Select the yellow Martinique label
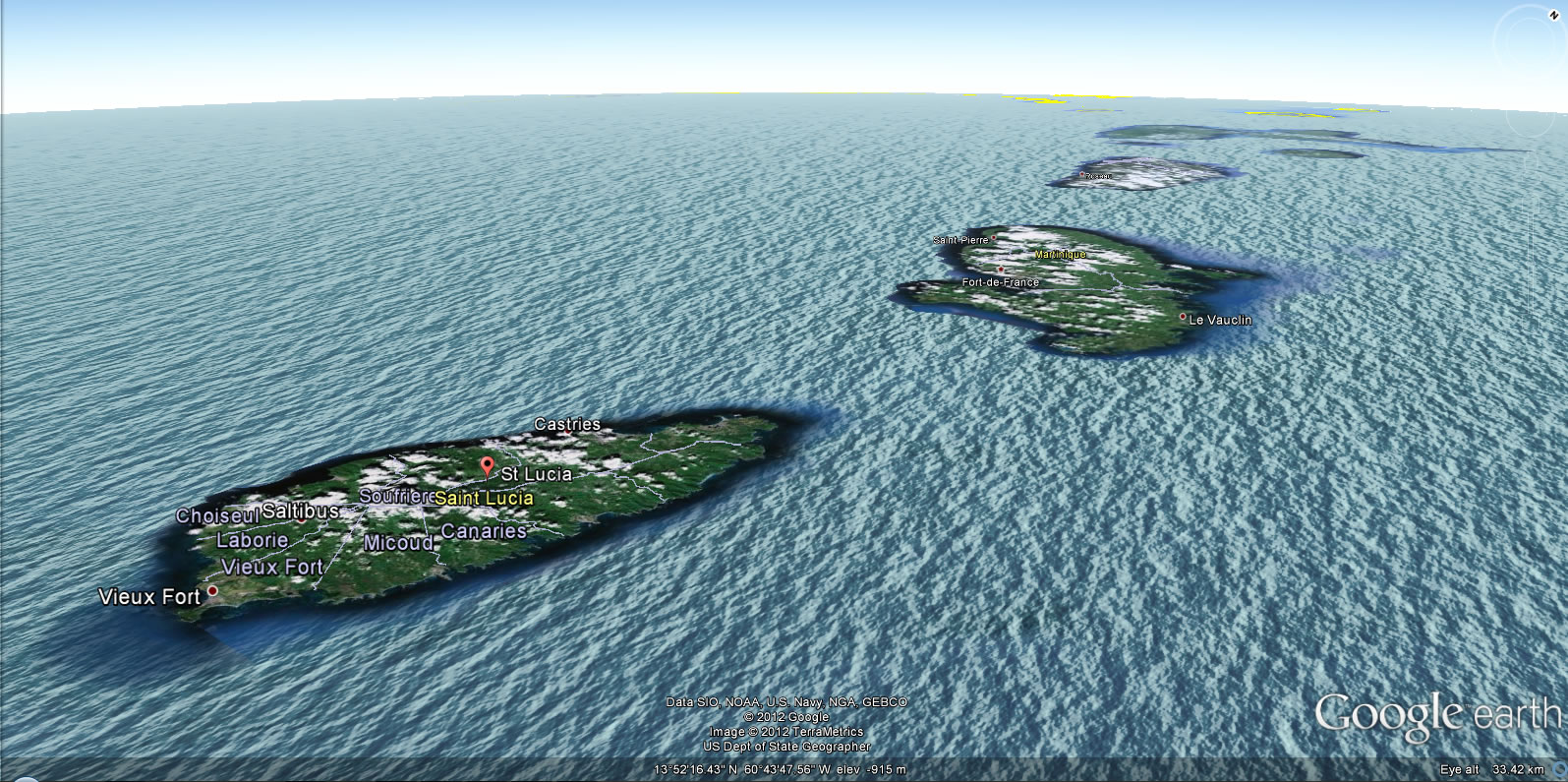 point(1060,255)
